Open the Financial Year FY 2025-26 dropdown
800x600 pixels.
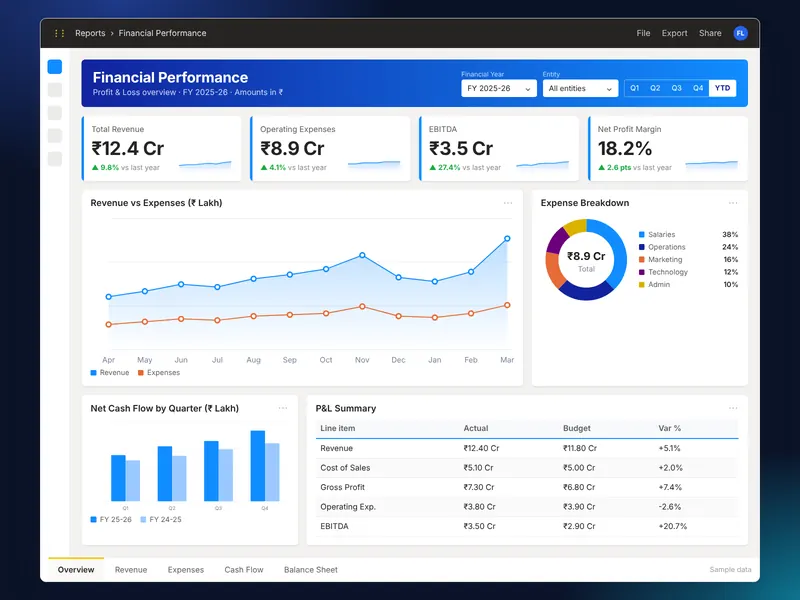point(499,88)
